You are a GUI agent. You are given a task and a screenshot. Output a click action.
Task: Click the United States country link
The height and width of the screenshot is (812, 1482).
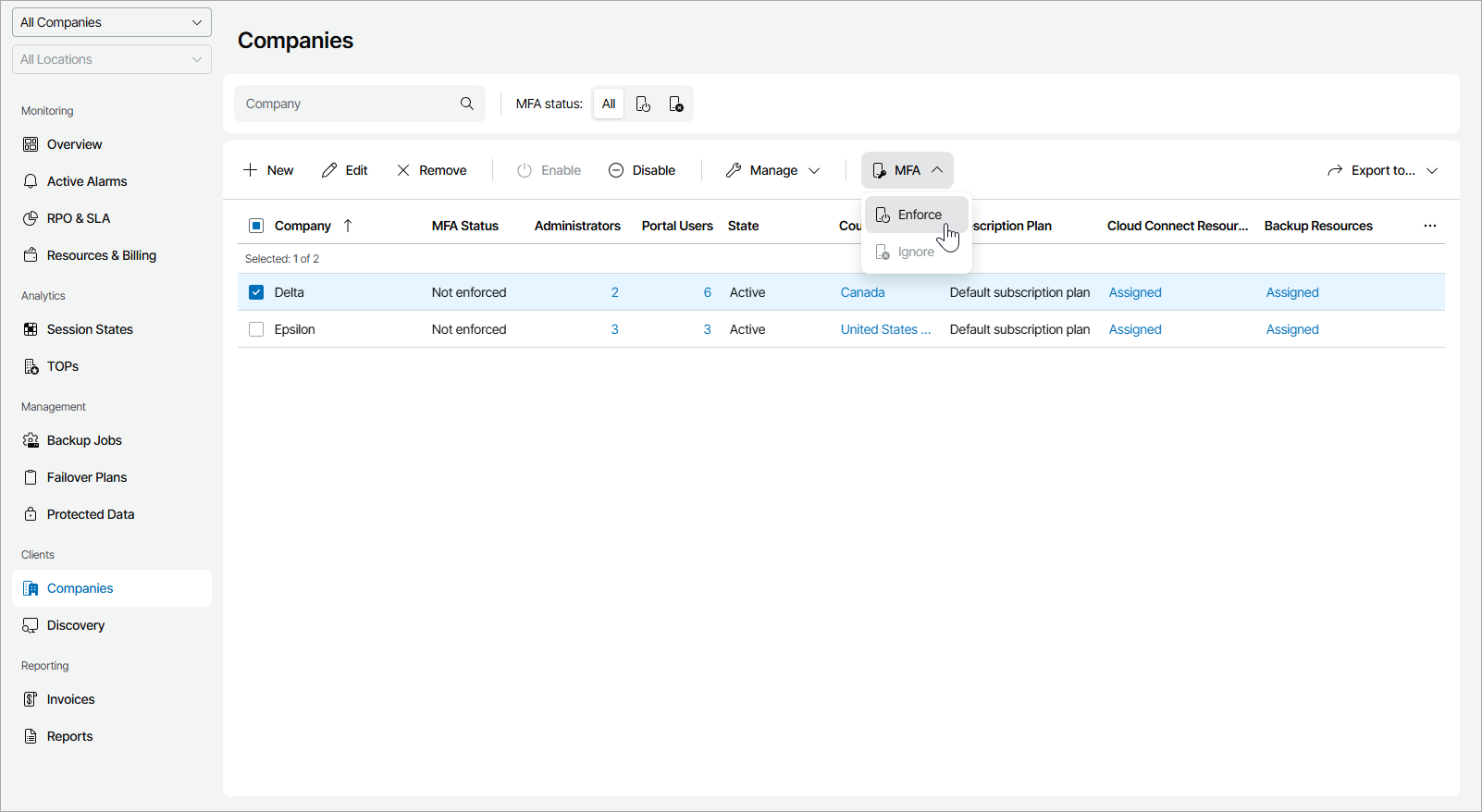tap(885, 329)
